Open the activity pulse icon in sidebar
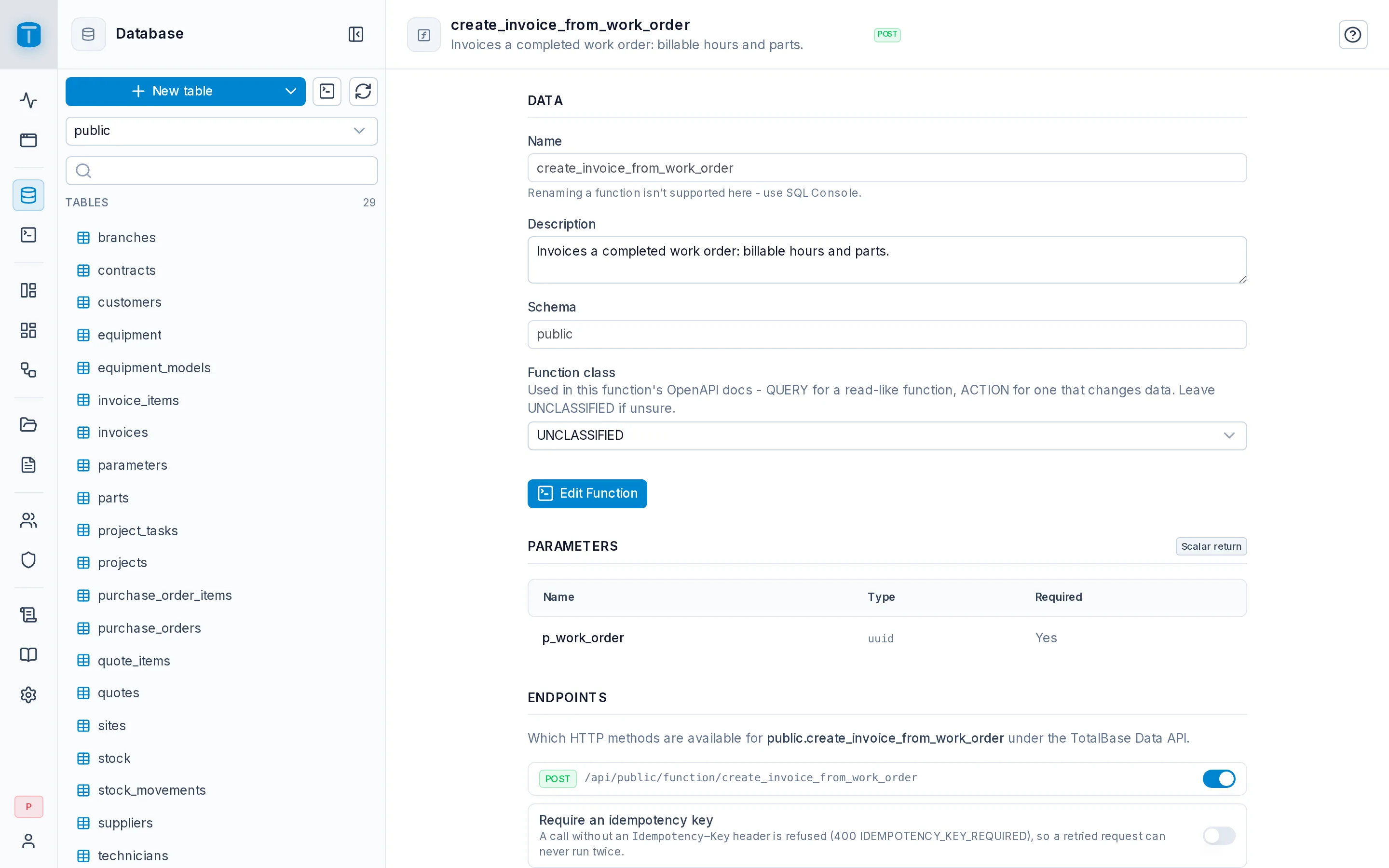Viewport: 1389px width, 868px height. [x=29, y=100]
